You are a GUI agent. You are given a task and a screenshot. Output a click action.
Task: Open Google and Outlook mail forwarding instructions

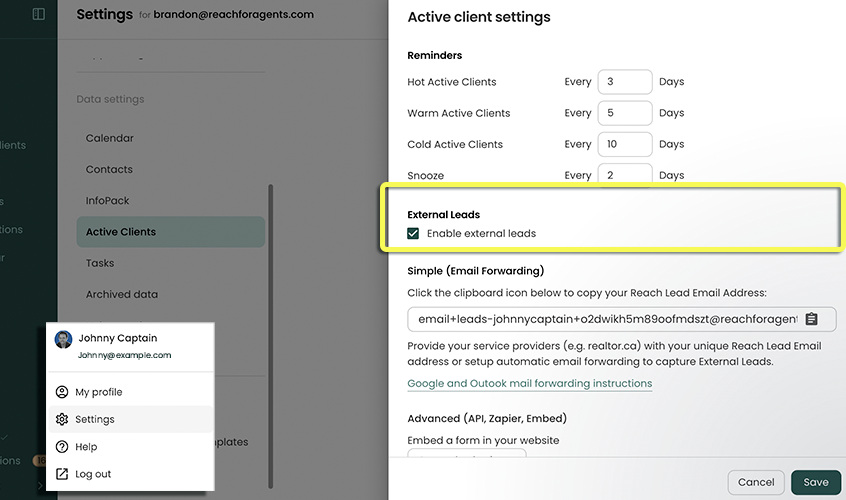tap(529, 383)
